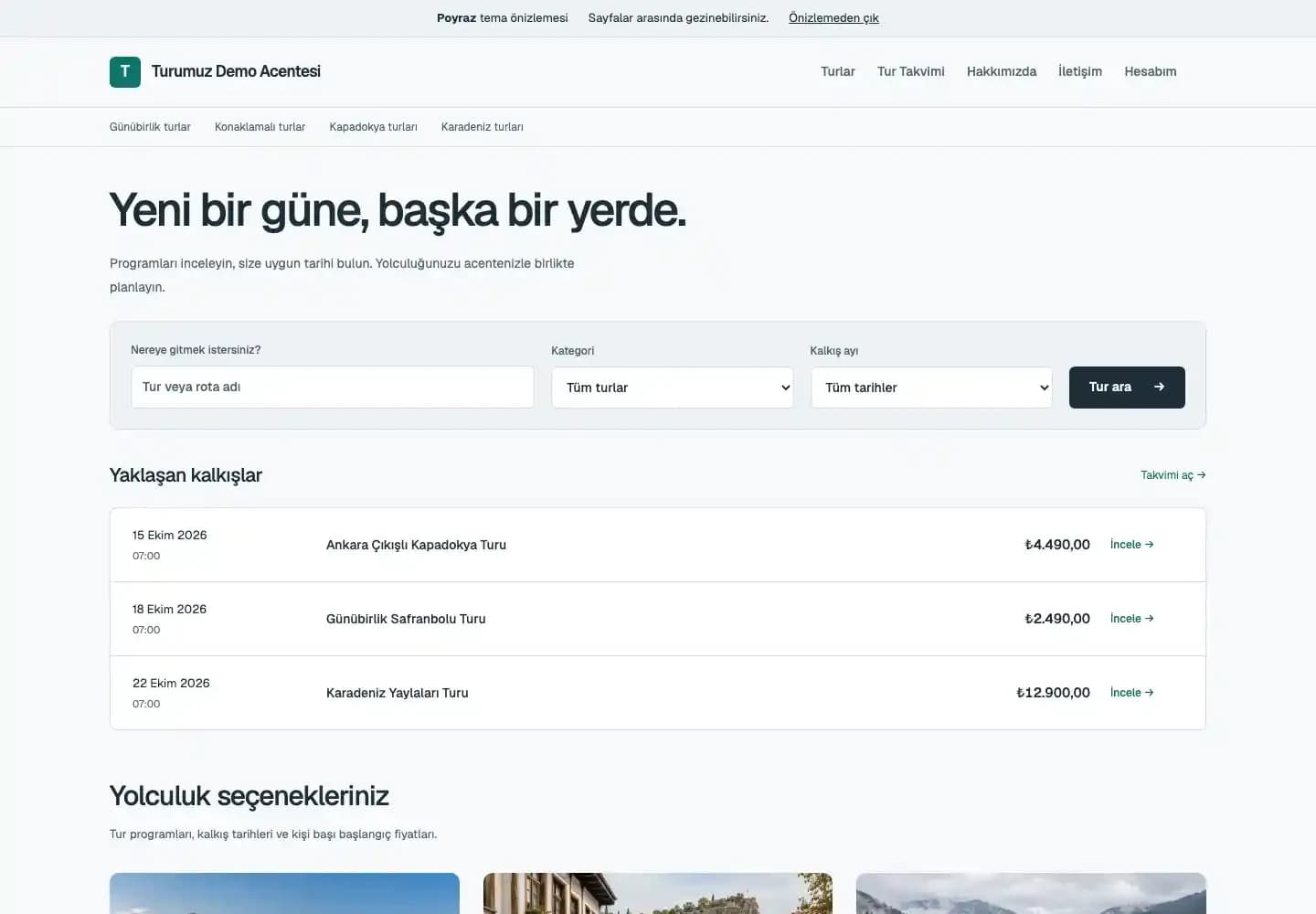Click the ₺12.900,00 price

point(1054,693)
